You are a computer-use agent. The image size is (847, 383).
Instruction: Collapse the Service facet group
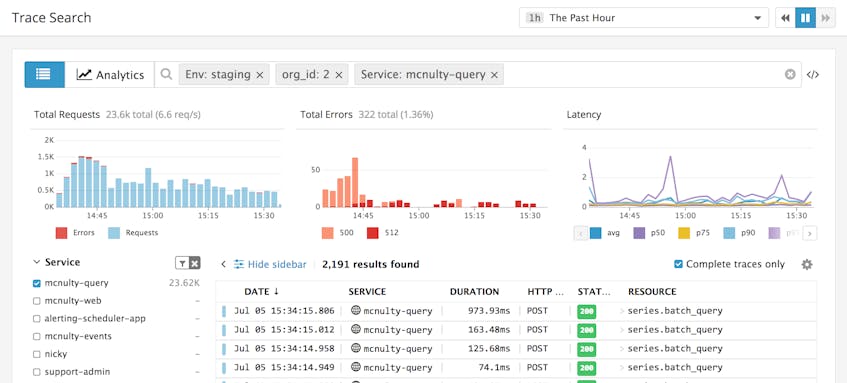tap(37, 262)
